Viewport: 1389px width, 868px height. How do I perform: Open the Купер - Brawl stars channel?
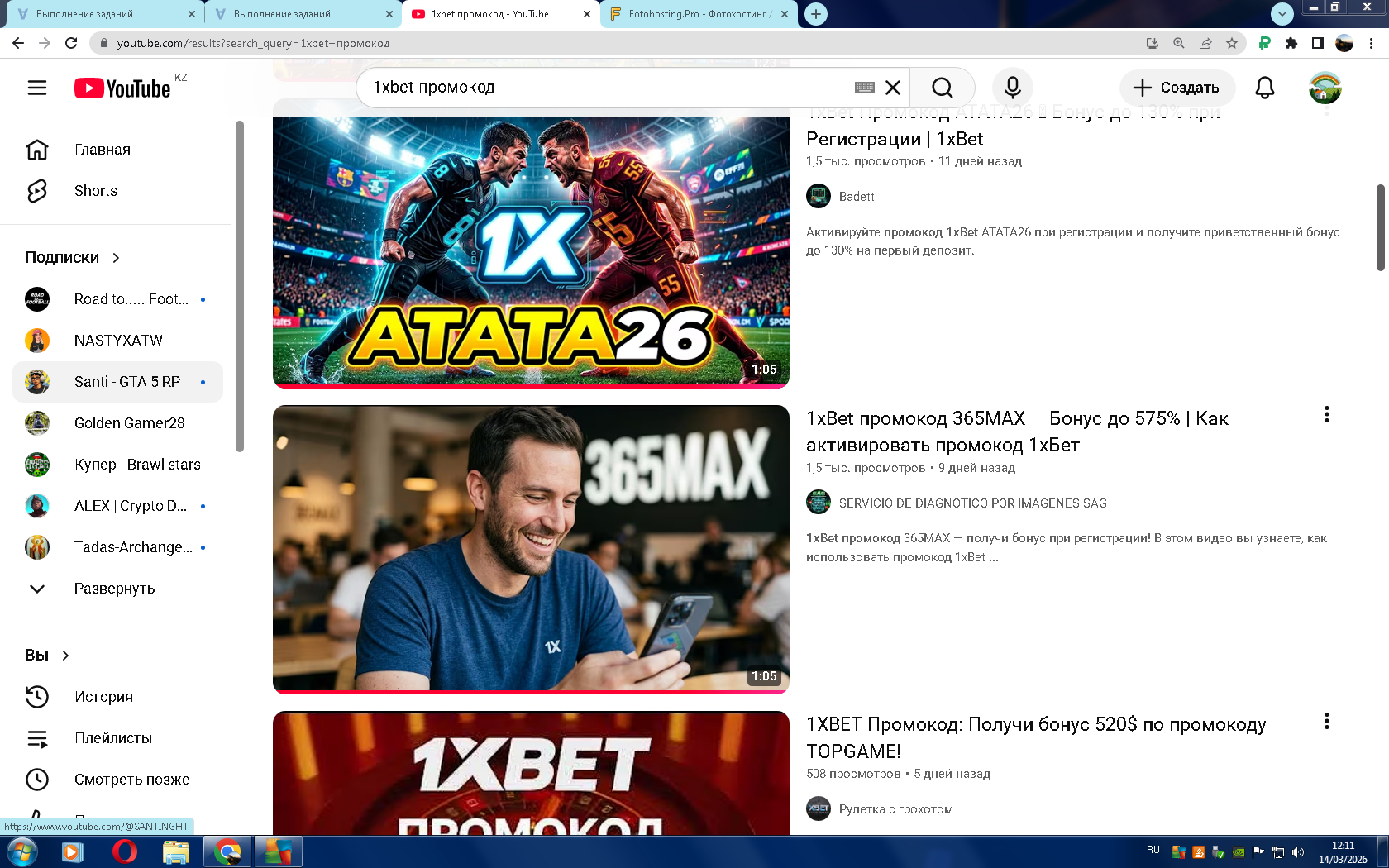[x=117, y=465]
